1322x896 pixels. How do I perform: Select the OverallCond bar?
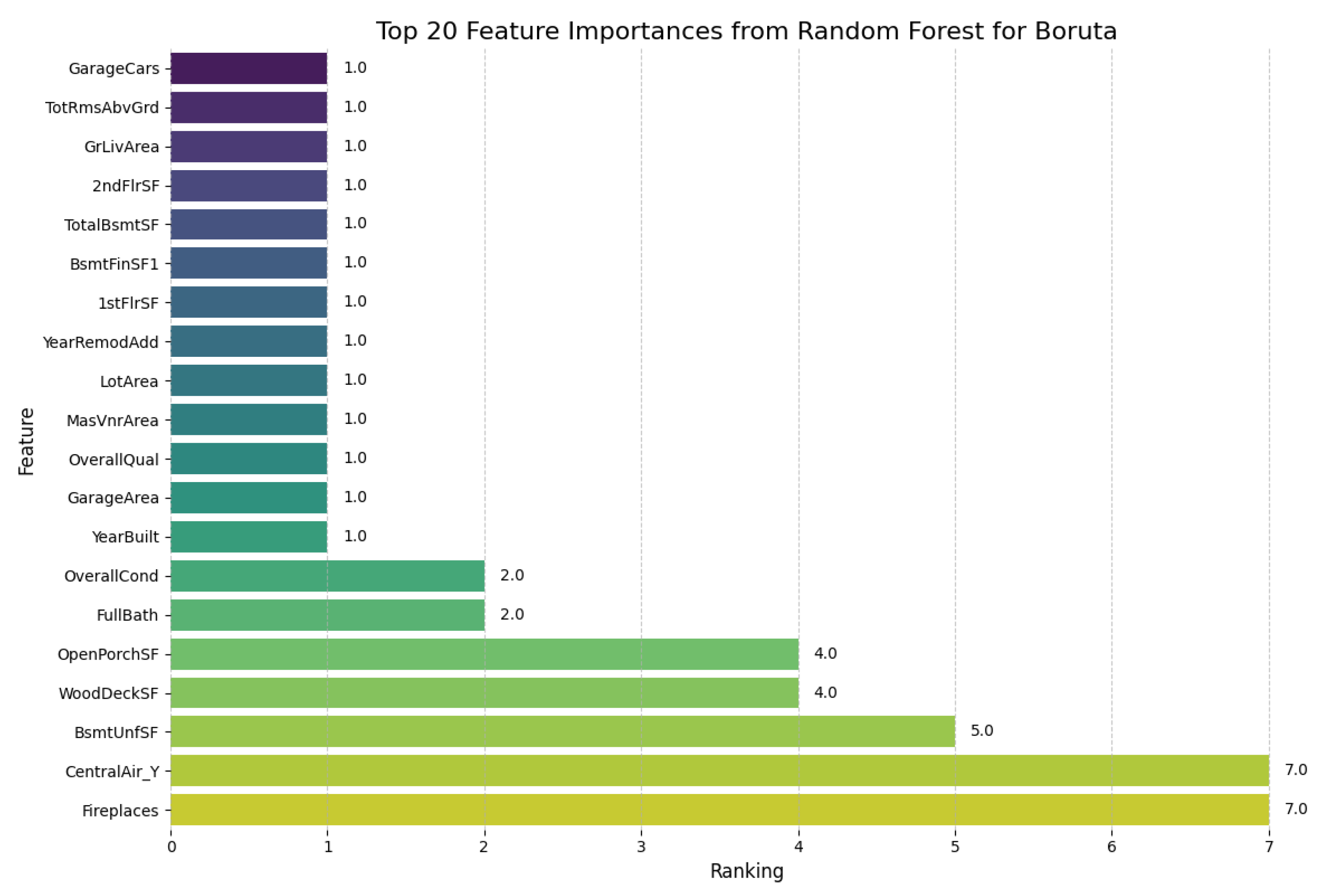click(x=327, y=576)
